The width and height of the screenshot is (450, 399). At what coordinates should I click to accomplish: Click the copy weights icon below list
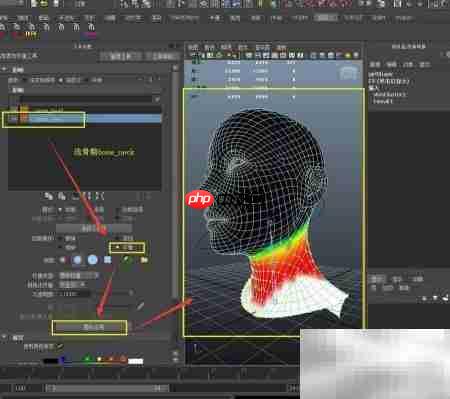(49, 196)
